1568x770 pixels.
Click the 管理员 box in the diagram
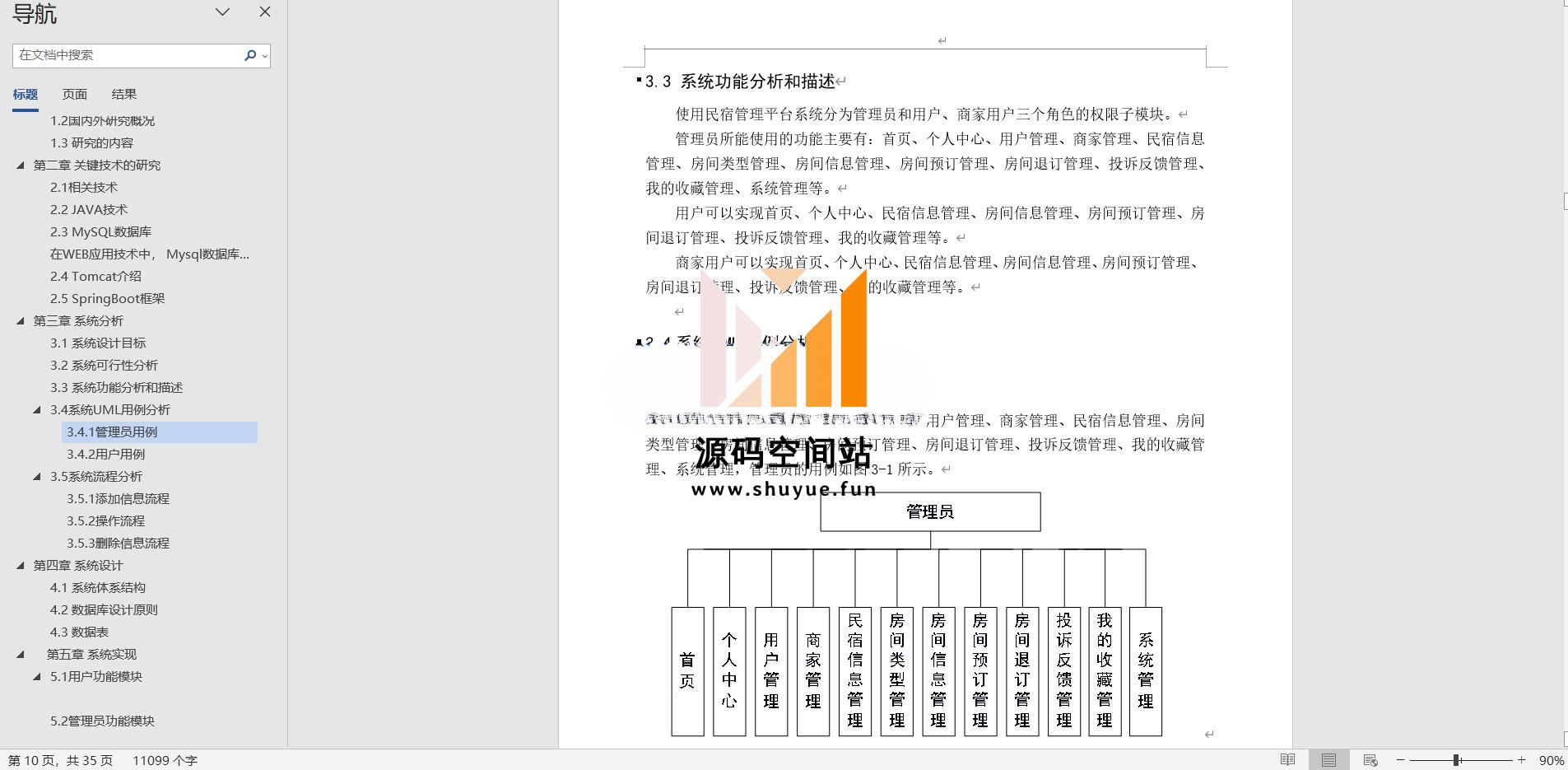pos(930,511)
